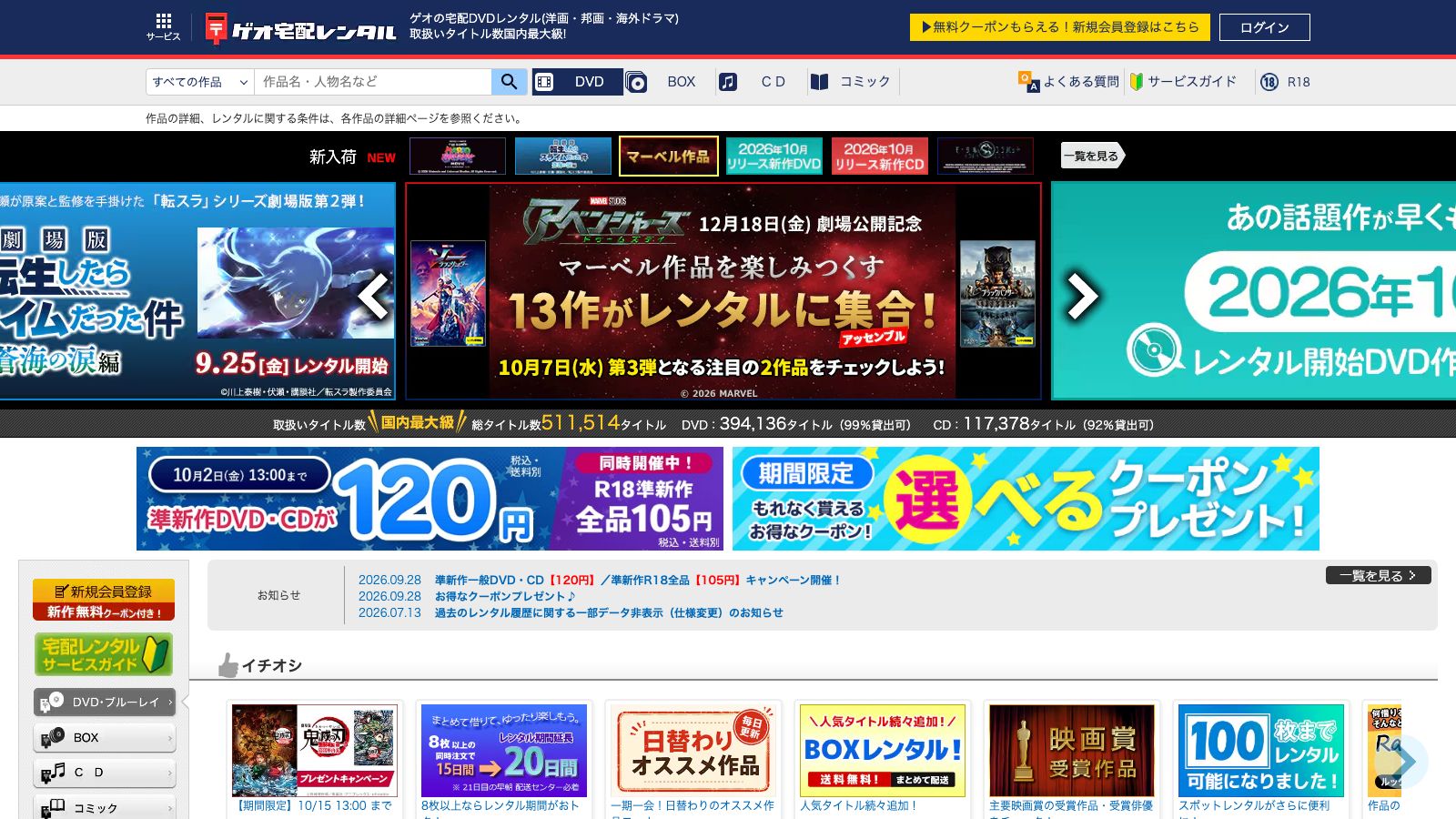Expand CD sidebar menu
This screenshot has width=1456, height=819.
pos(105,773)
